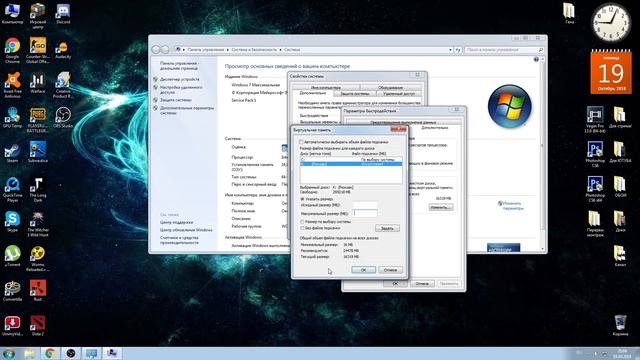Viewport: 640px width, 360px height.
Task: Open the GPU Temp desktop icon
Action: tap(12, 118)
